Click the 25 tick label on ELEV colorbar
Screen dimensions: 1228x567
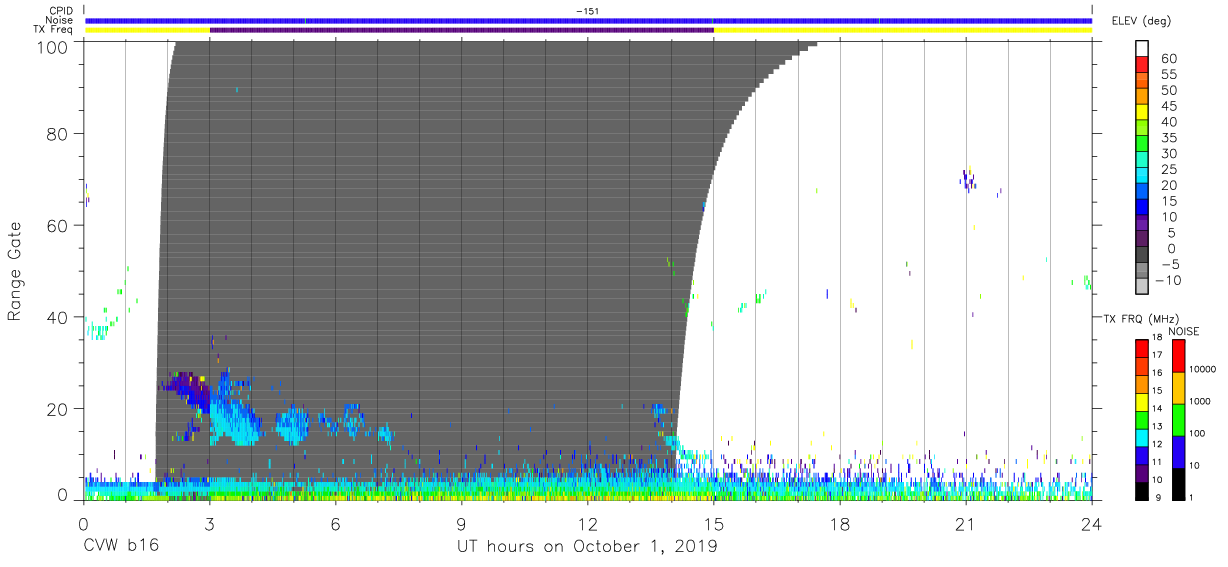pos(1167,169)
